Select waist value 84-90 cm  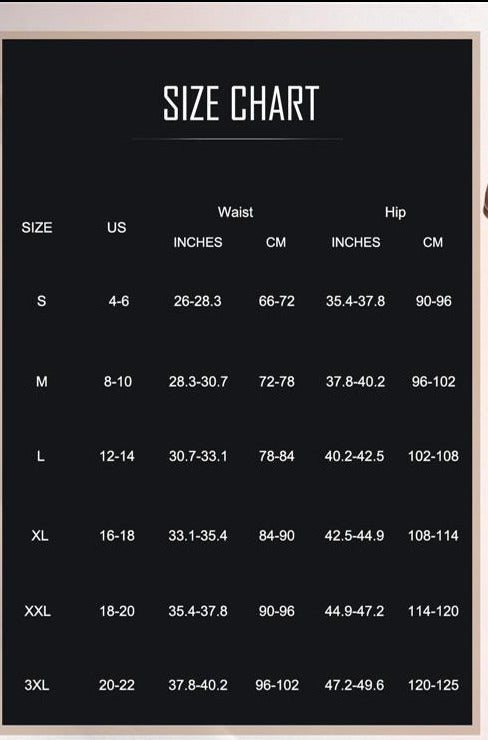click(277, 536)
